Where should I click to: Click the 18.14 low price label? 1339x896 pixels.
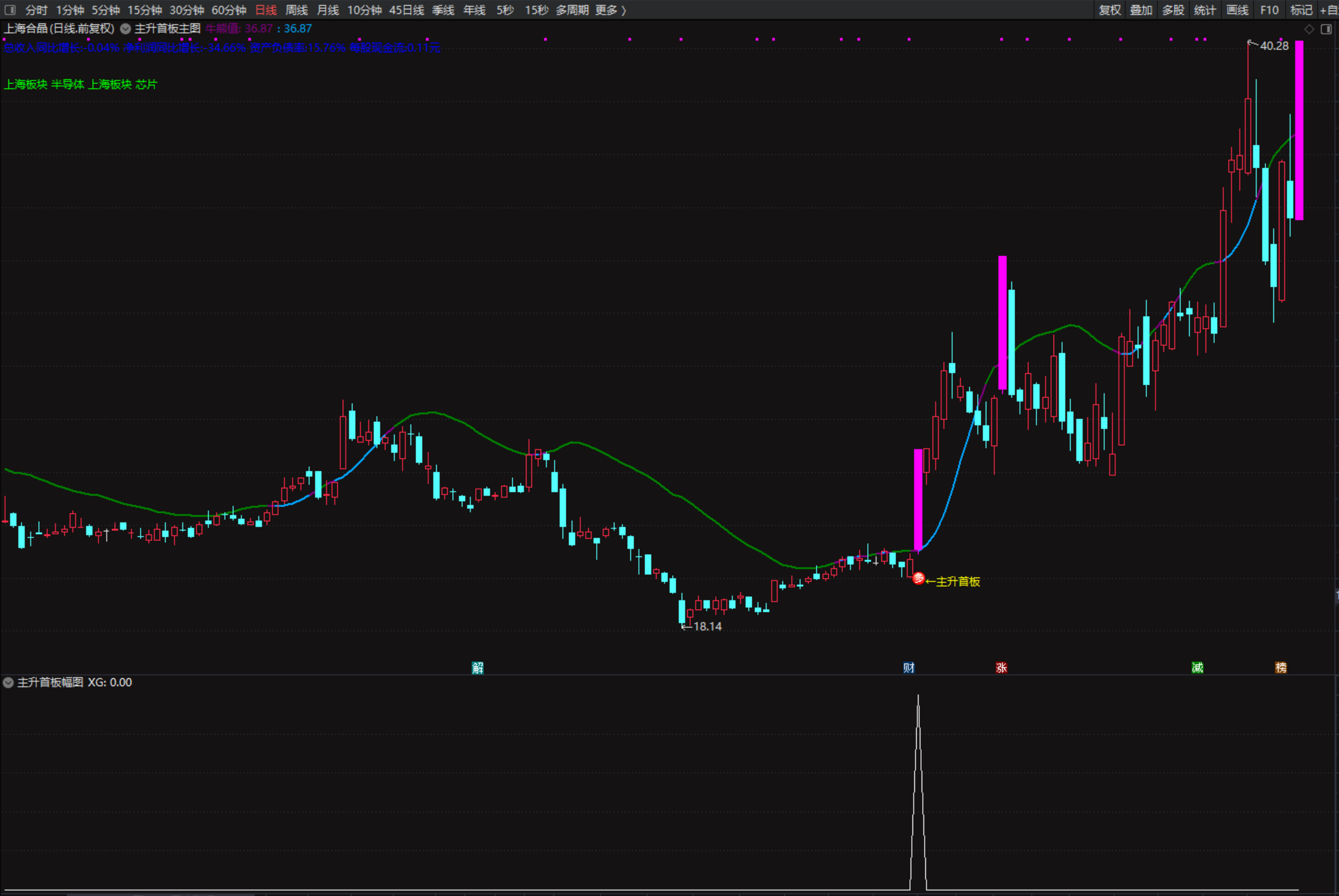point(707,627)
